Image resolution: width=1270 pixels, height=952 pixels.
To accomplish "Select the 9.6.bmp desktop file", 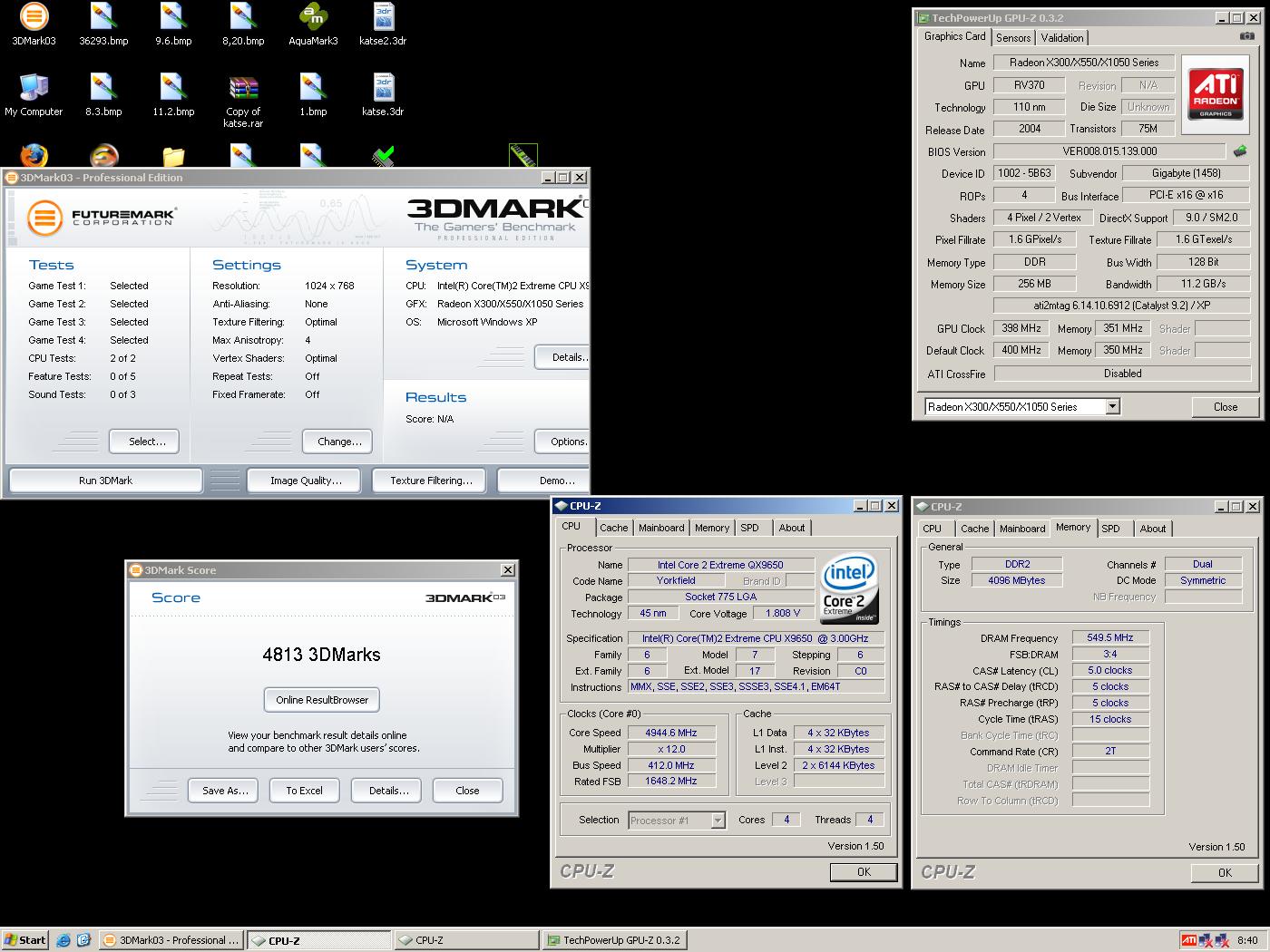I will pos(173,24).
